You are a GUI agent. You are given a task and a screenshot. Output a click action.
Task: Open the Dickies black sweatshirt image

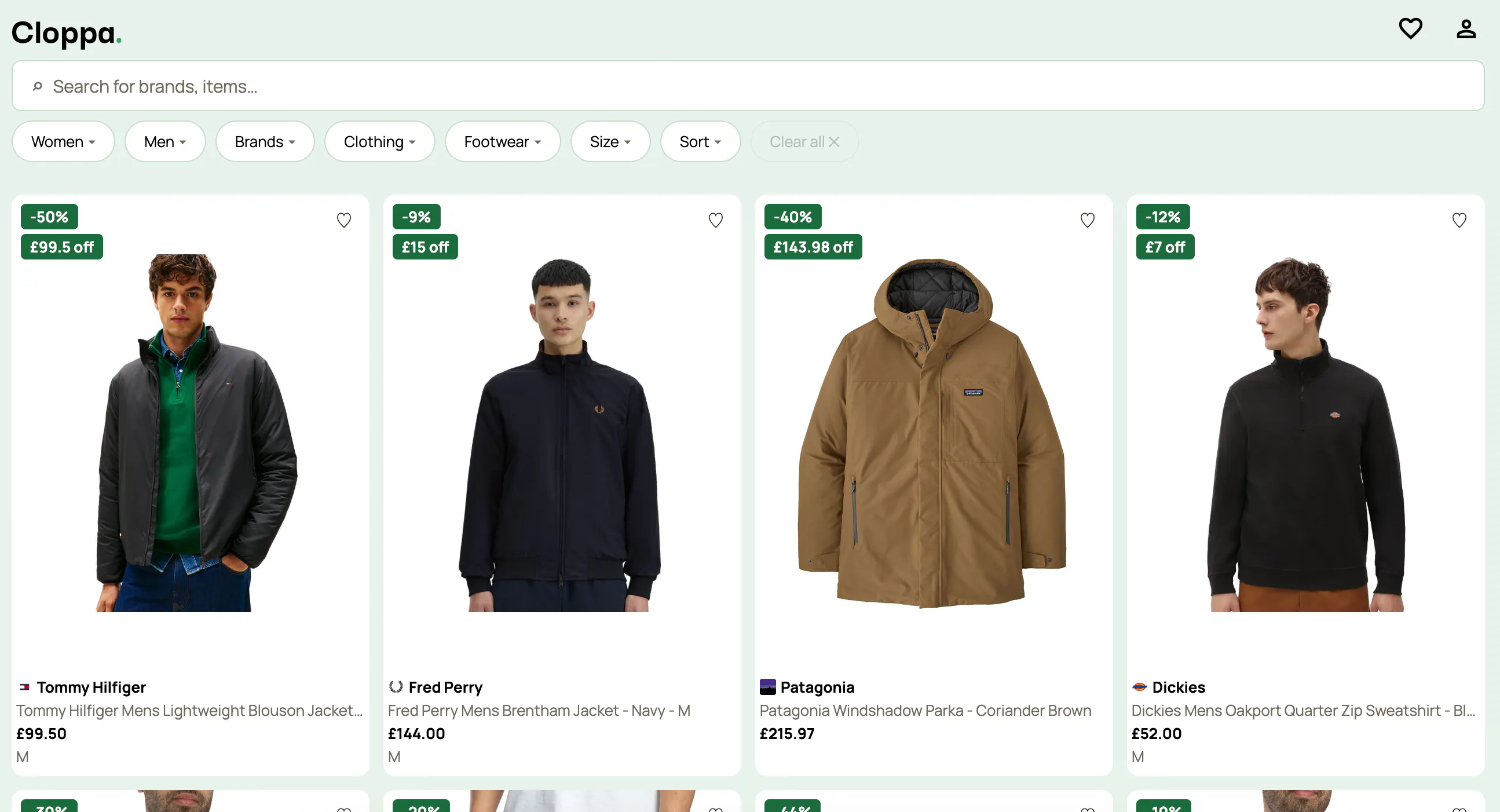(1305, 434)
